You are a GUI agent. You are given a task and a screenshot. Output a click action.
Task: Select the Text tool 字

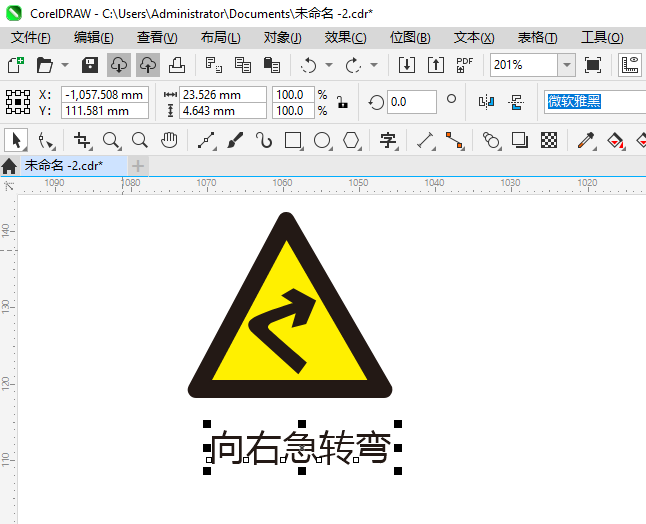(389, 140)
